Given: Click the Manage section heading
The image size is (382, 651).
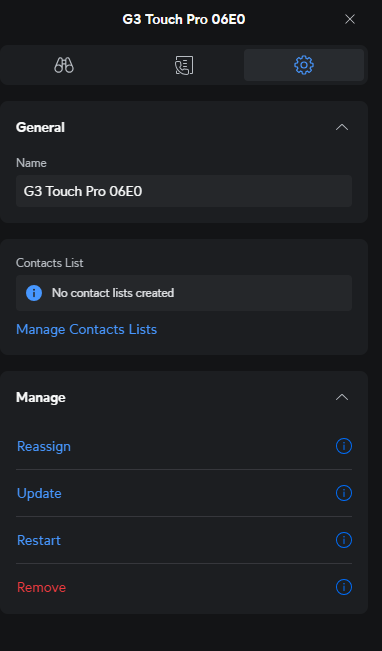Looking at the screenshot, I should [x=41, y=397].
